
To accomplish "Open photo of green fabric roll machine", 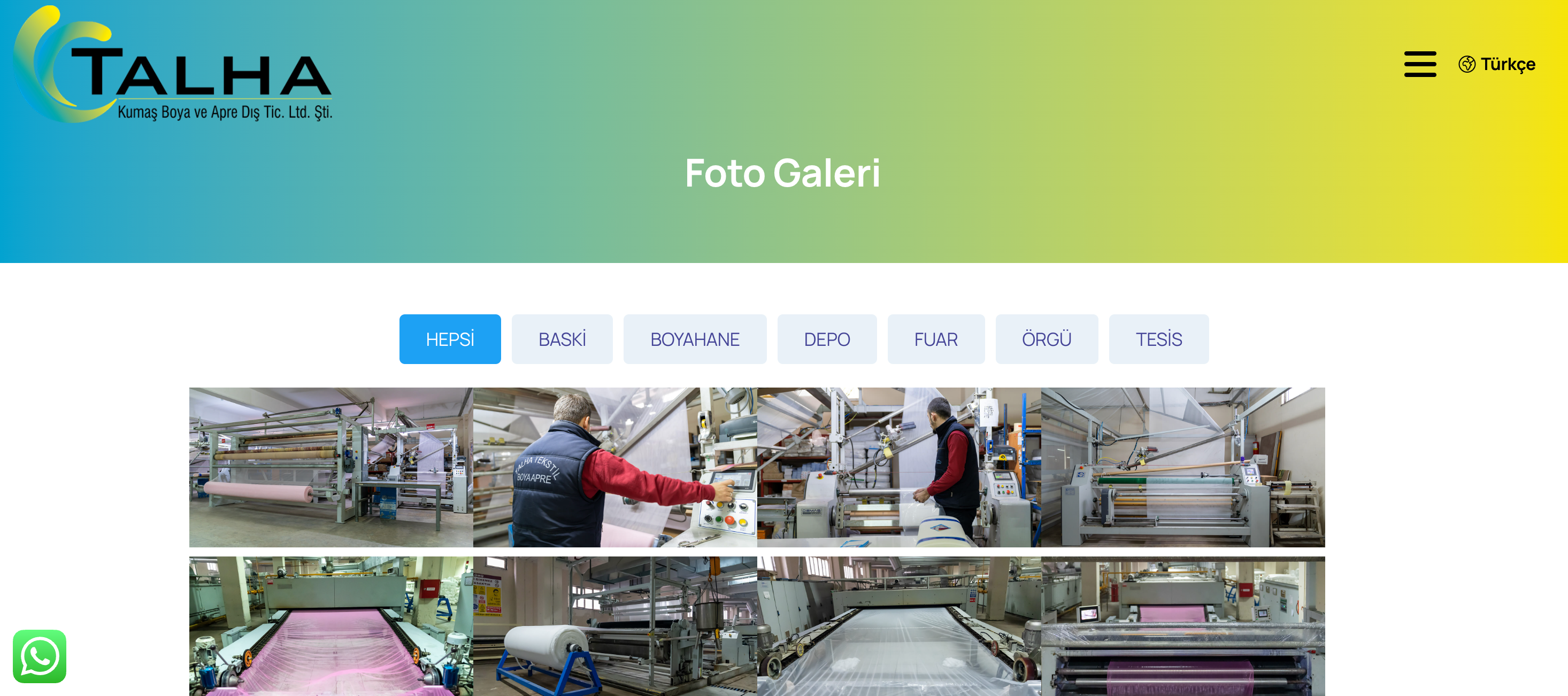I will [x=1183, y=467].
